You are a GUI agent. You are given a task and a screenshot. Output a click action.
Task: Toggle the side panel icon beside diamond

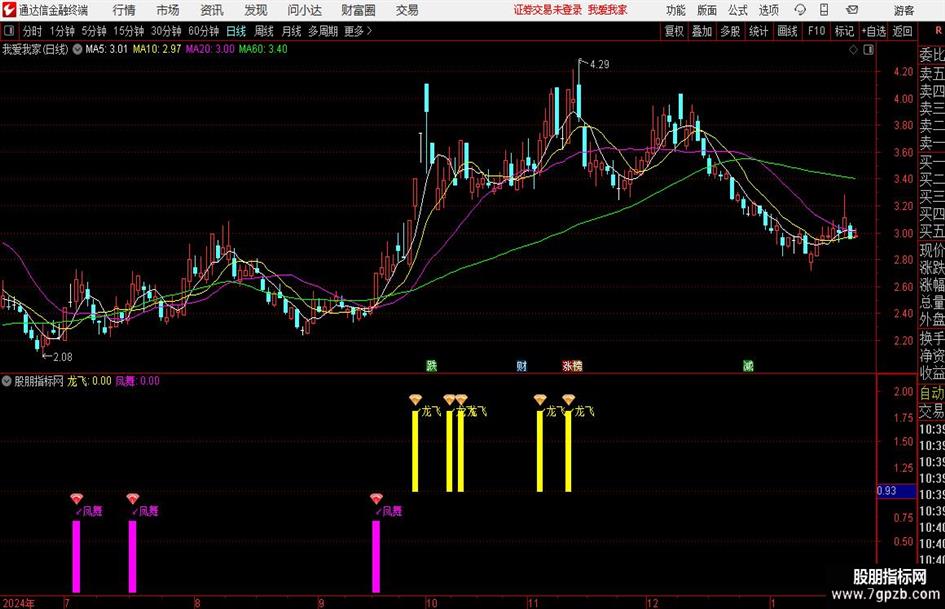pyautogui.click(x=868, y=50)
